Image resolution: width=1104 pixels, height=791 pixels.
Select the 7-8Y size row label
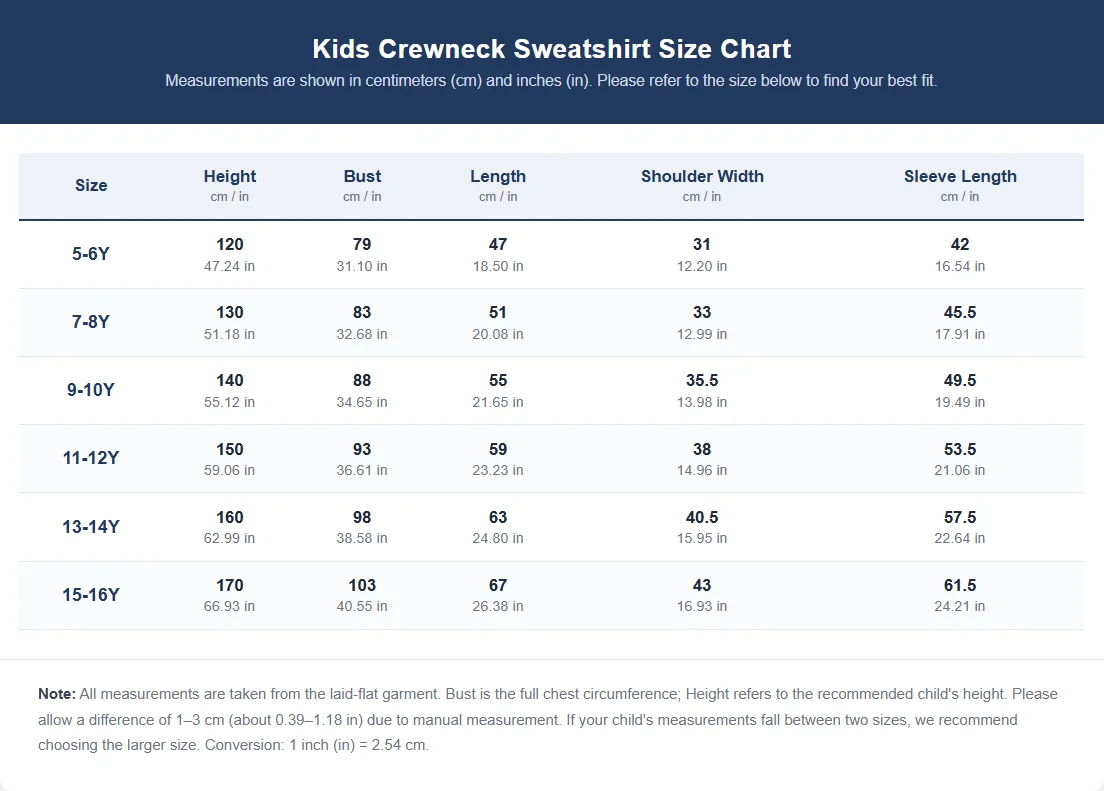(x=91, y=322)
